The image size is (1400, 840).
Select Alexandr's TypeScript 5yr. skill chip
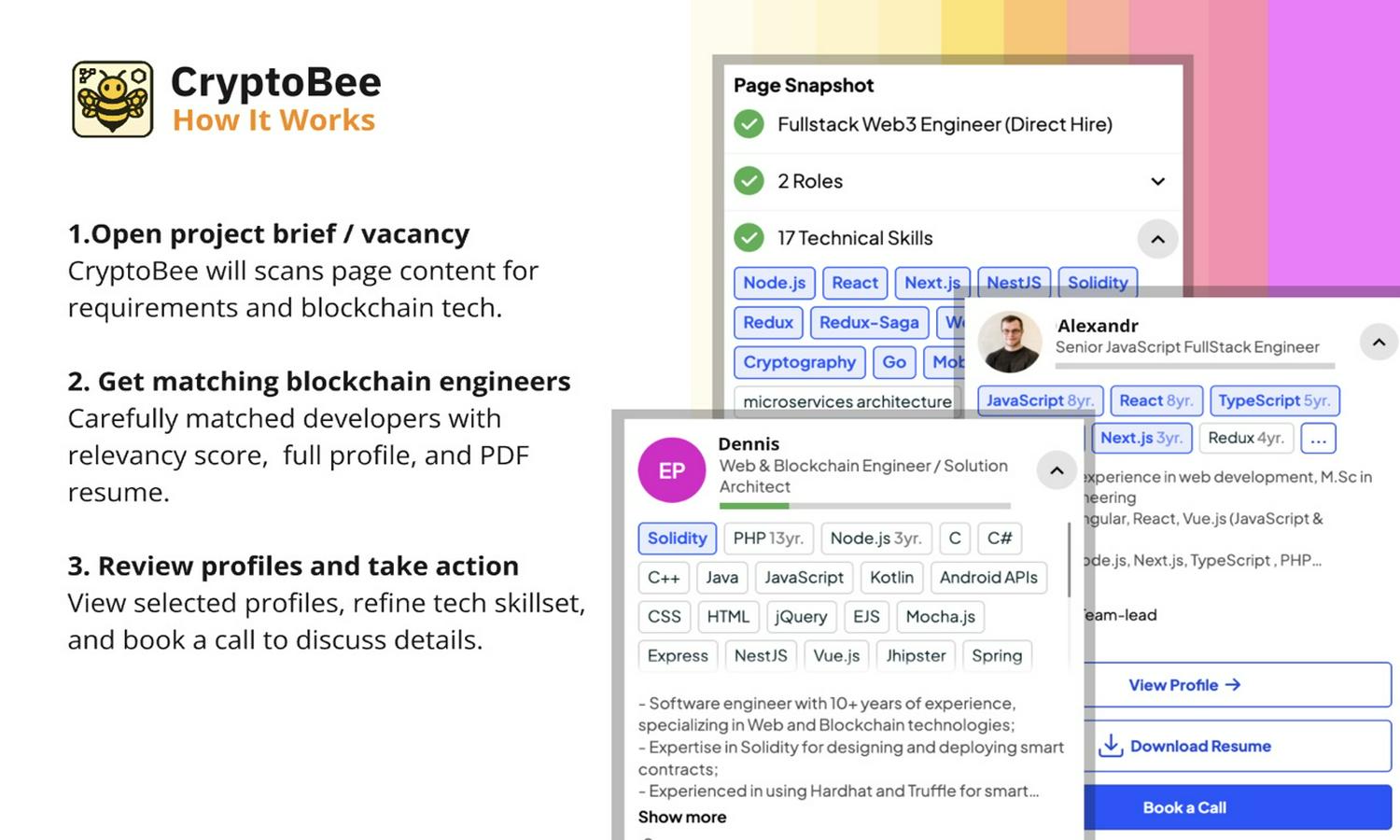click(1274, 400)
